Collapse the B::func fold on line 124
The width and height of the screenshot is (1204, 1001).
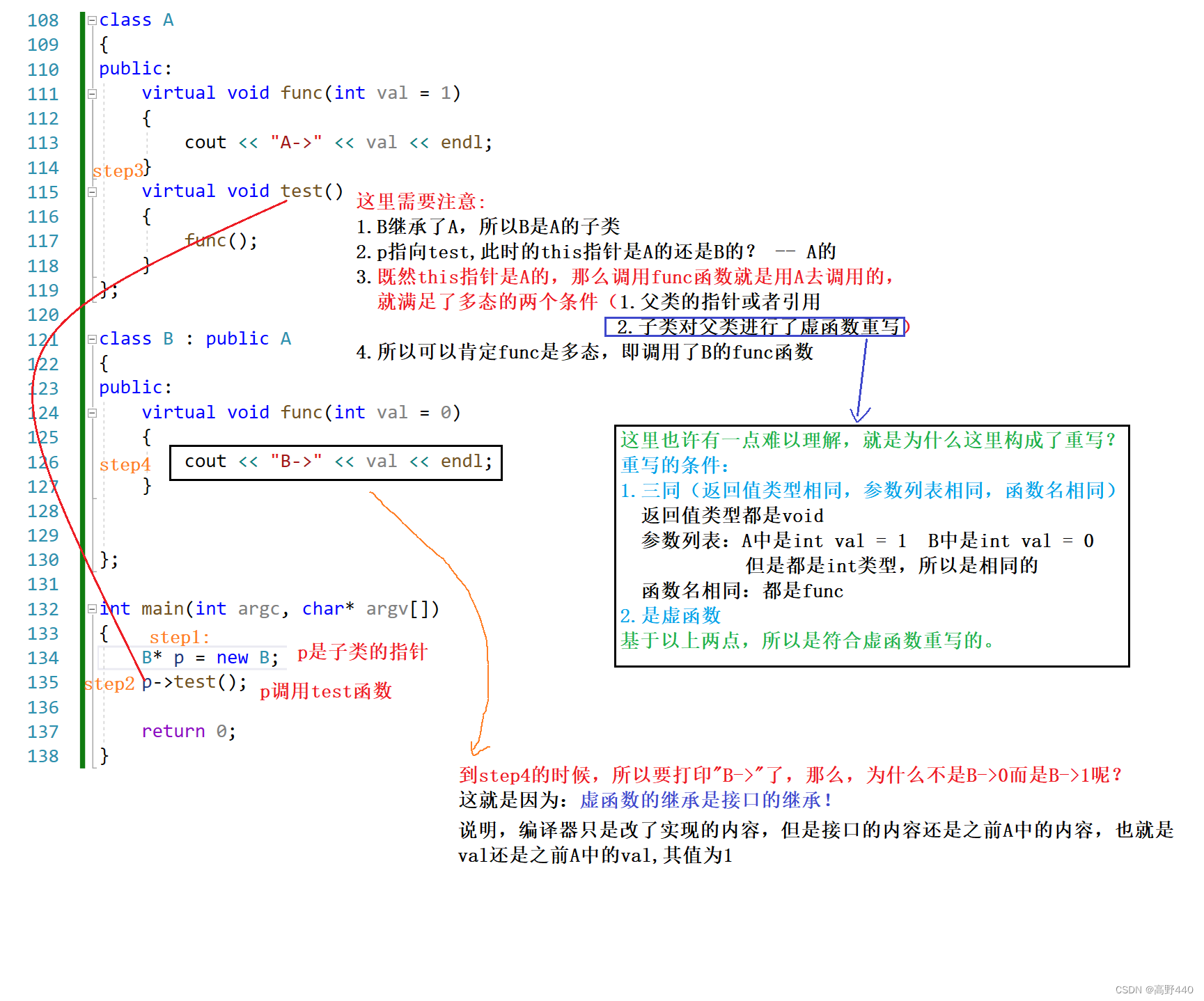coord(92,413)
